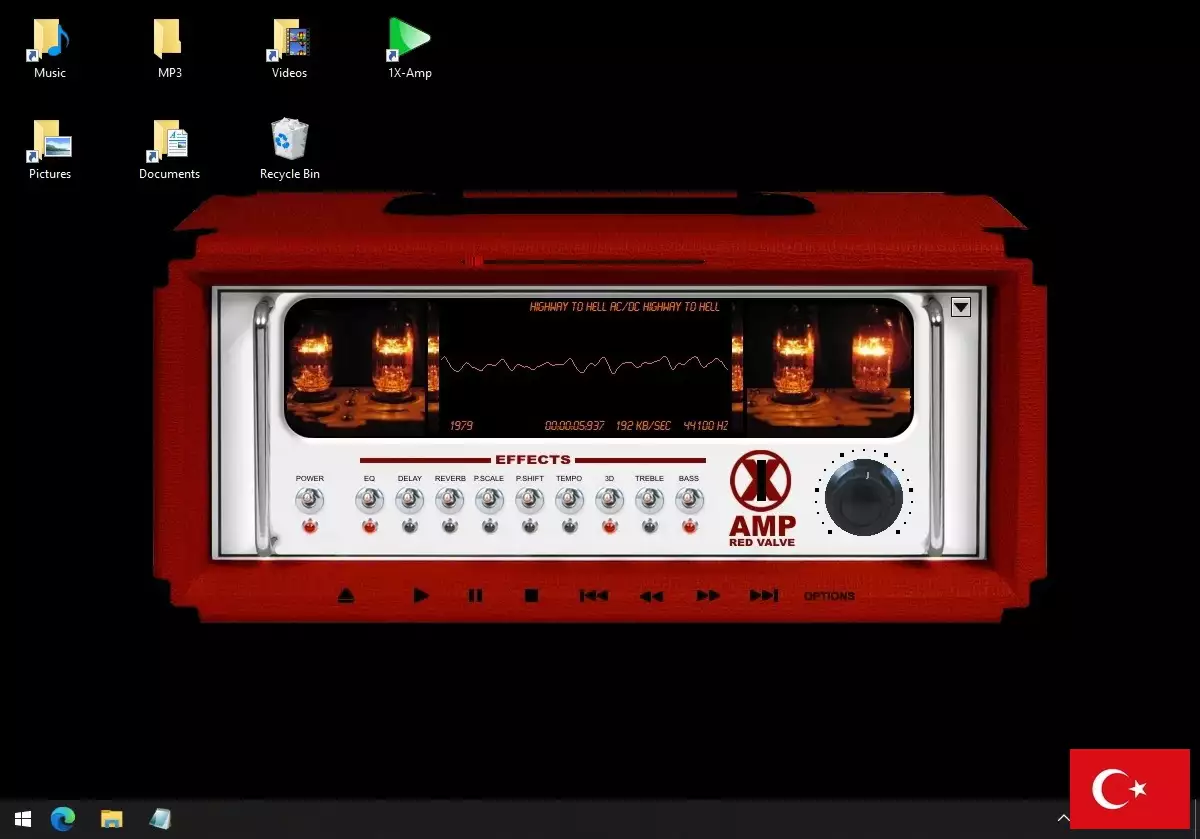Click the volume knob dial

point(863,497)
